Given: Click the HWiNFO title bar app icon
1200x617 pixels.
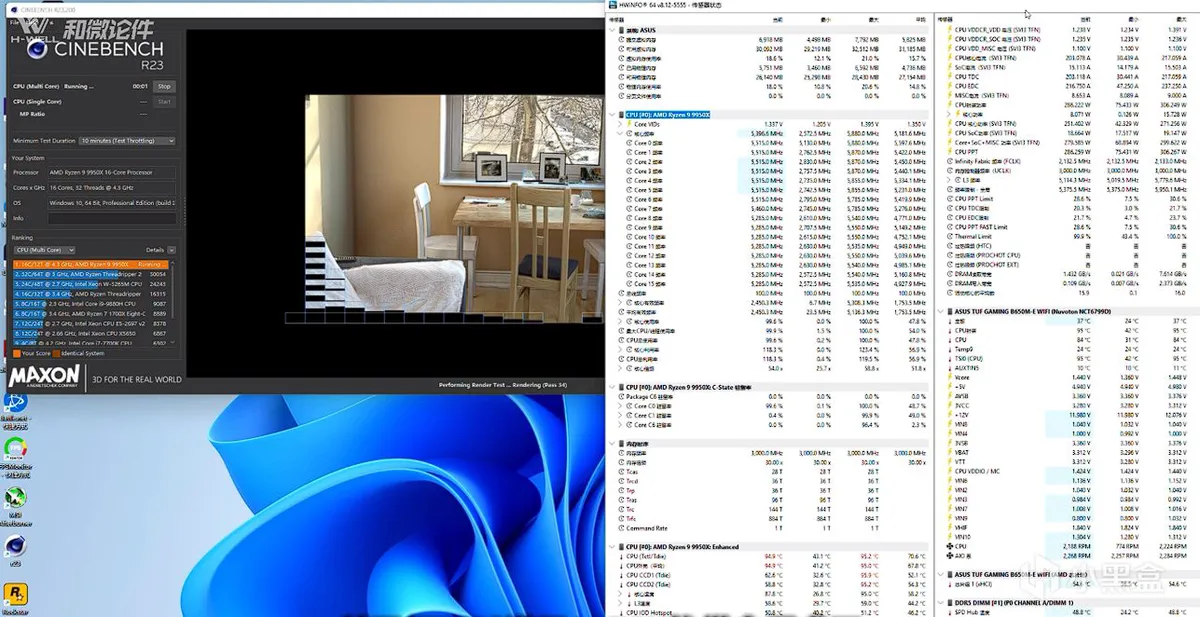Looking at the screenshot, I should tap(612, 6).
